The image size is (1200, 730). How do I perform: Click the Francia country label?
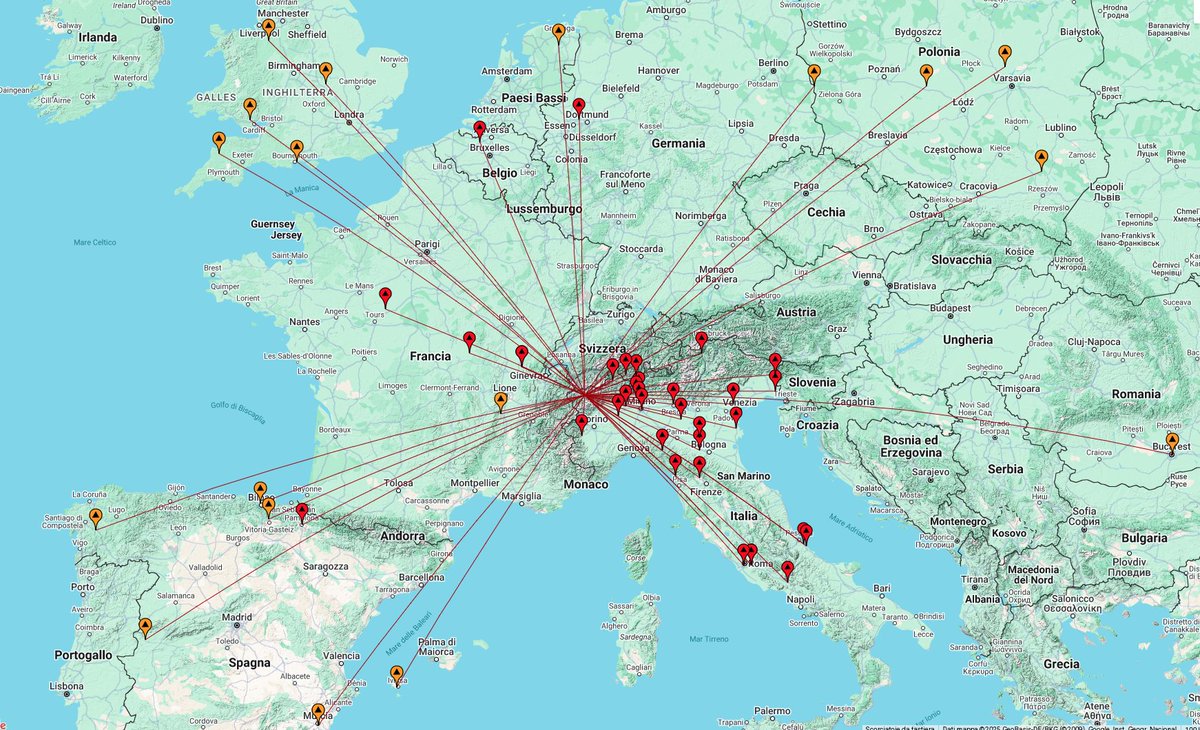point(430,356)
